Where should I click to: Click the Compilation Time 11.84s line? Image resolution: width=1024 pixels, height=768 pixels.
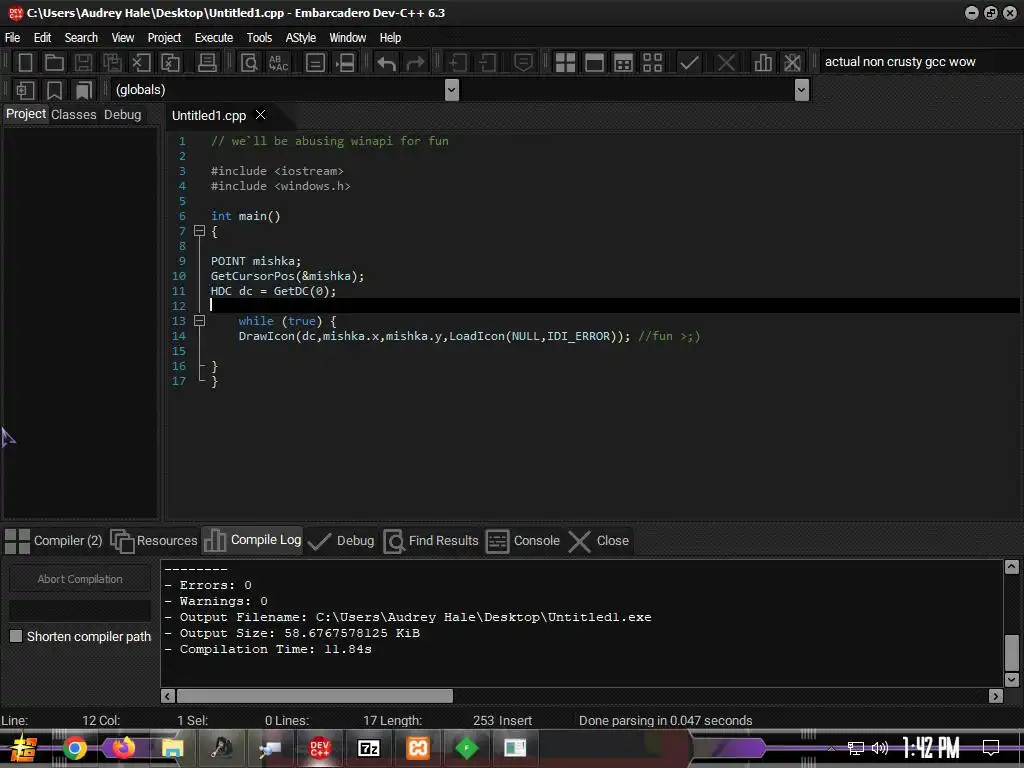coord(268,649)
